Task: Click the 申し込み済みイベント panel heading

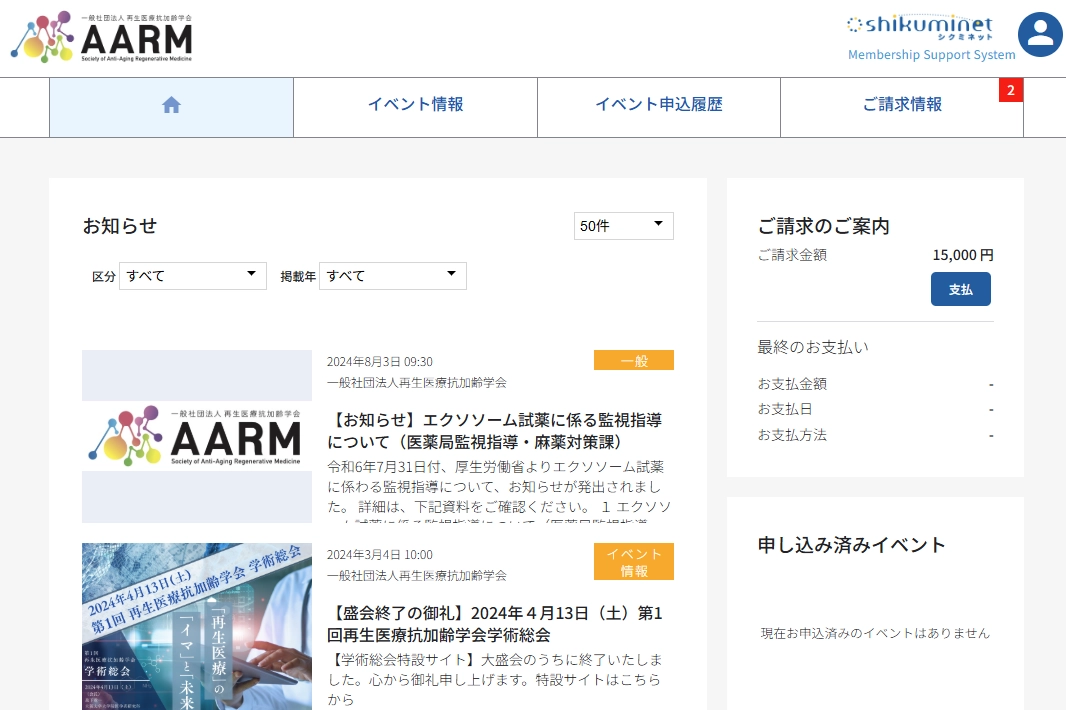Action: pyautogui.click(x=851, y=545)
